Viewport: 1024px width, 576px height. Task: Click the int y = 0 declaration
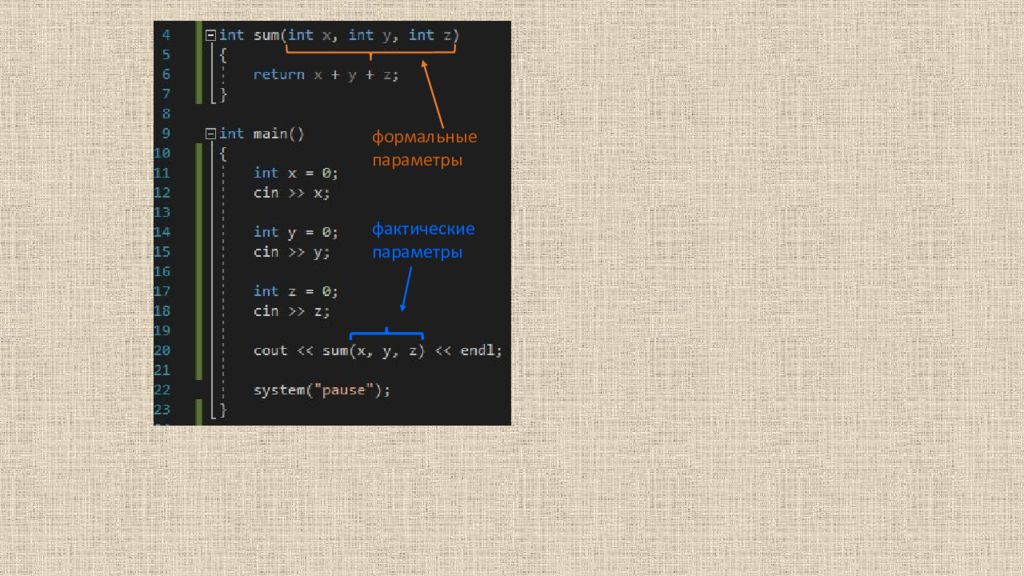[x=296, y=232]
